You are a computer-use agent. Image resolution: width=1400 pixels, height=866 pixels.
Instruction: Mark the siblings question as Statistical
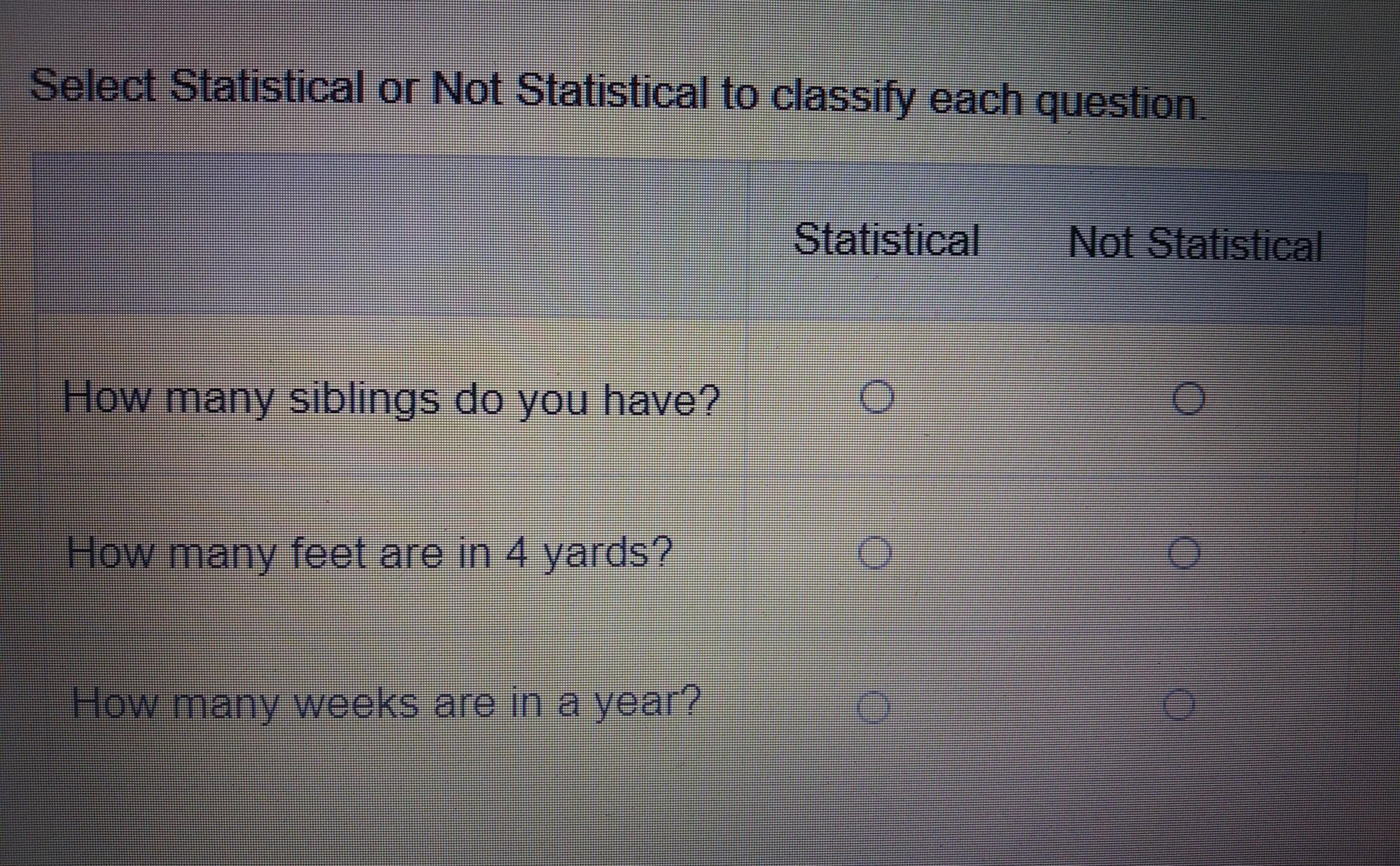877,396
